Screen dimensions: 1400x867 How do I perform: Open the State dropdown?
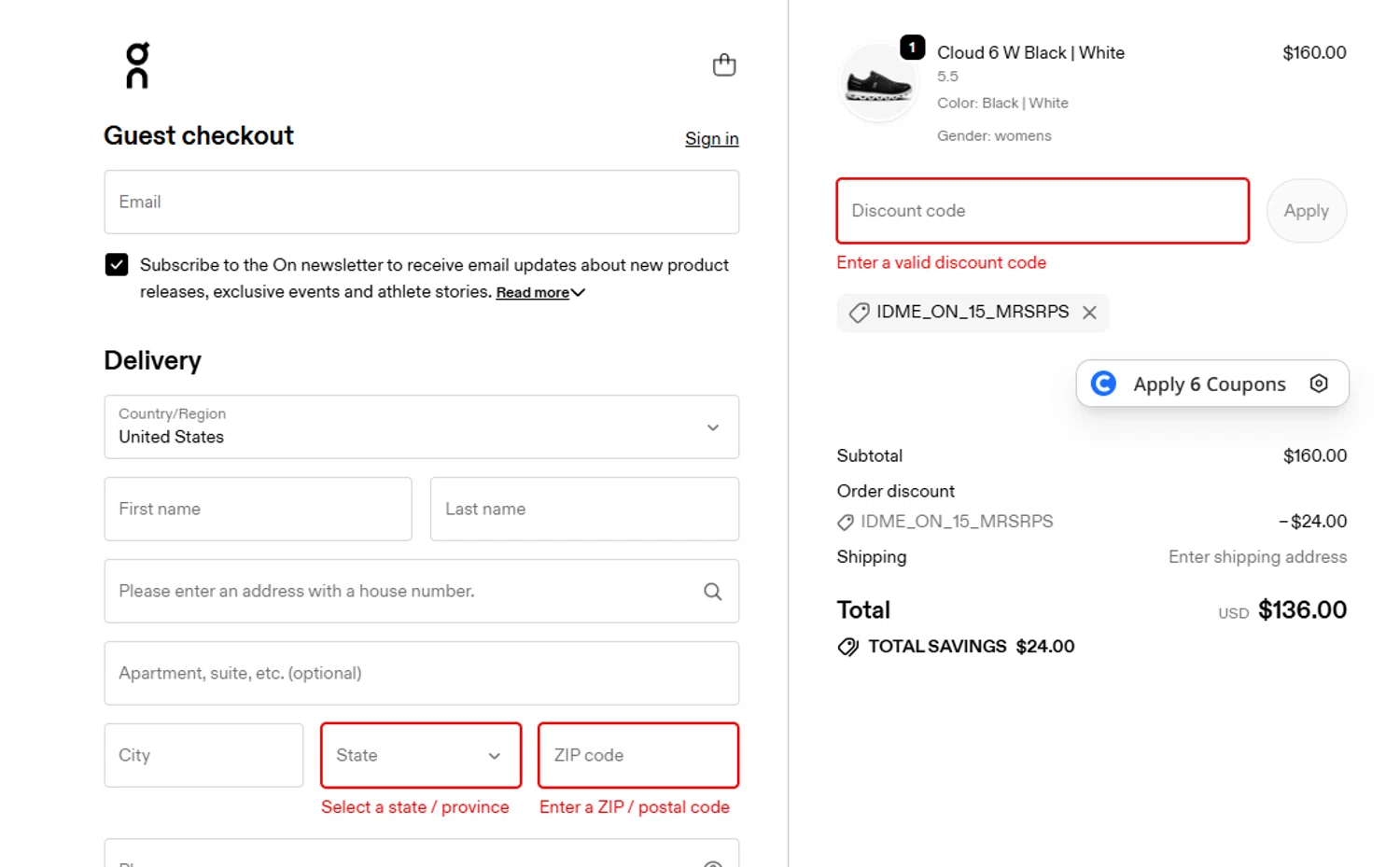pos(421,755)
